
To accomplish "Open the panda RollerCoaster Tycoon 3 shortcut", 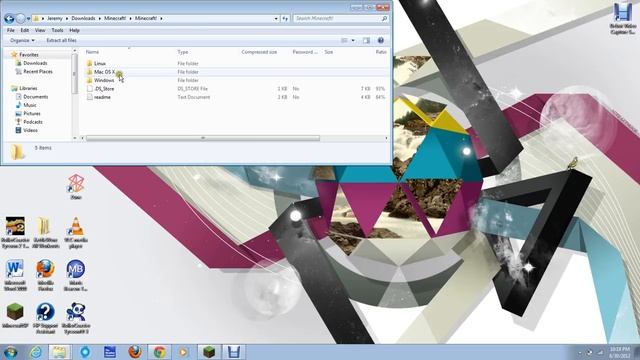I will click(x=76, y=318).
